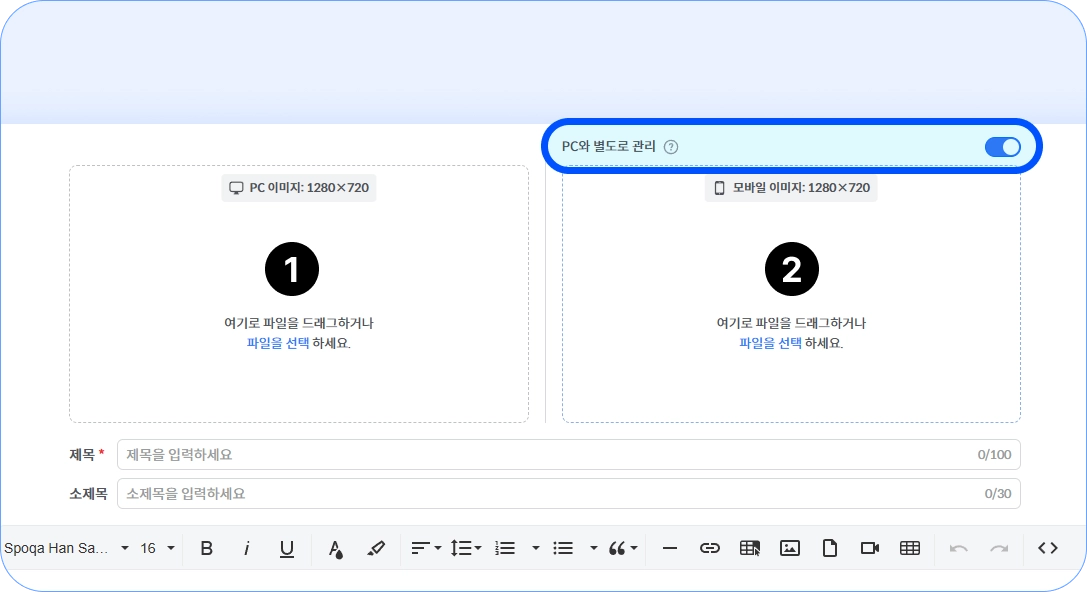Viewport: 1087px width, 592px height.
Task: Apply italic formatting
Action: (x=246, y=548)
